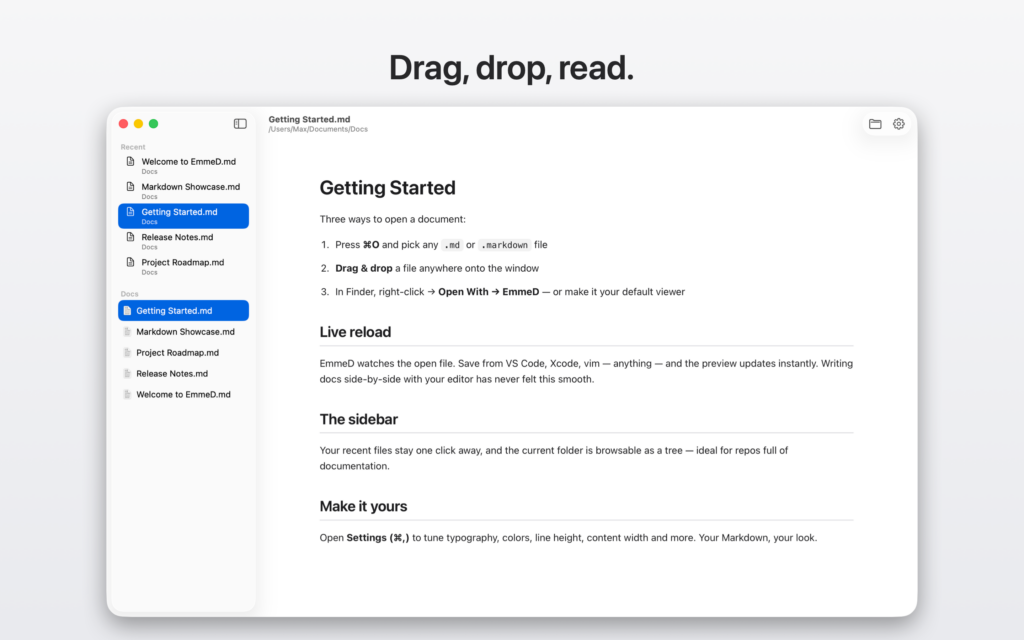Click the Getting Started main heading
This screenshot has width=1024, height=640.
click(x=387, y=188)
